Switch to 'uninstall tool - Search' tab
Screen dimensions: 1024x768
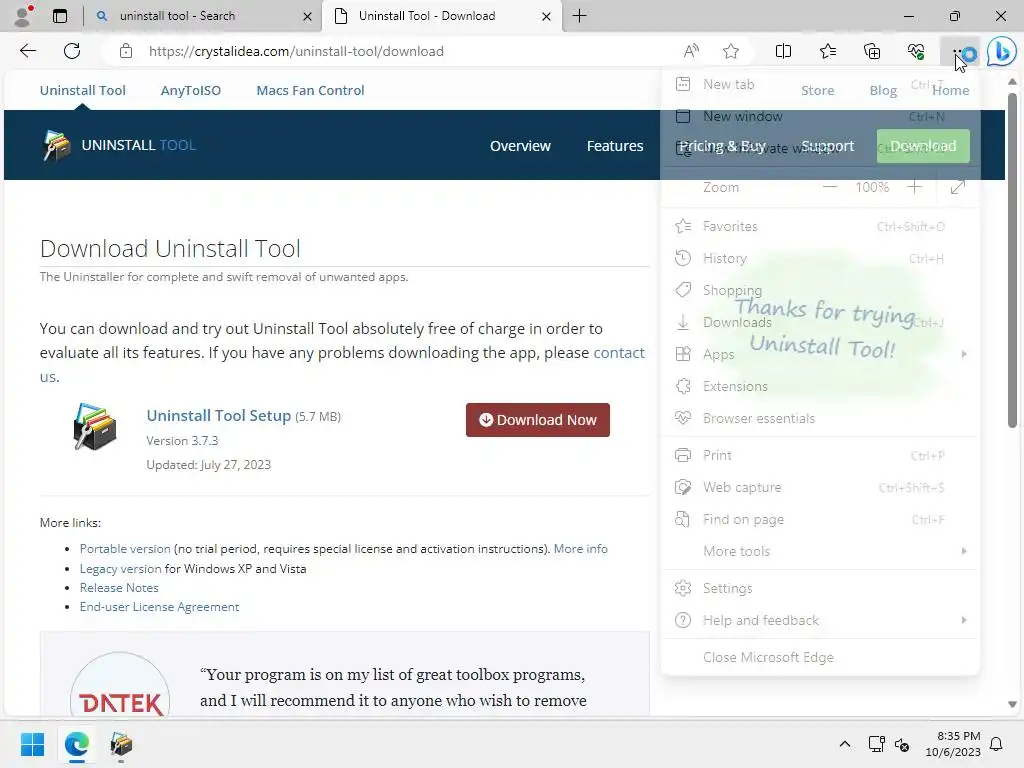pos(202,16)
